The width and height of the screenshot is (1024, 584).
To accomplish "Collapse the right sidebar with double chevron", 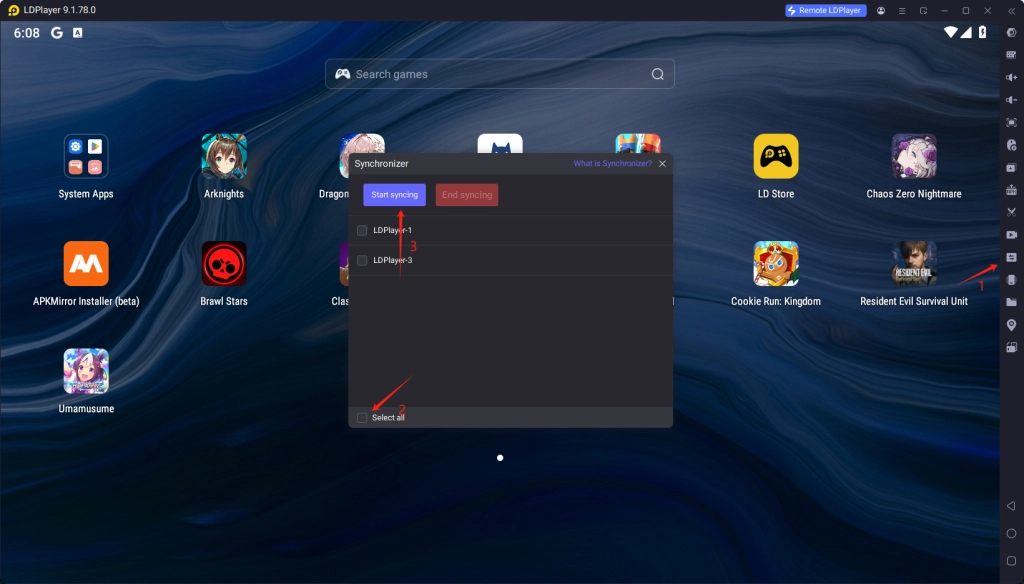I will [1011, 10].
